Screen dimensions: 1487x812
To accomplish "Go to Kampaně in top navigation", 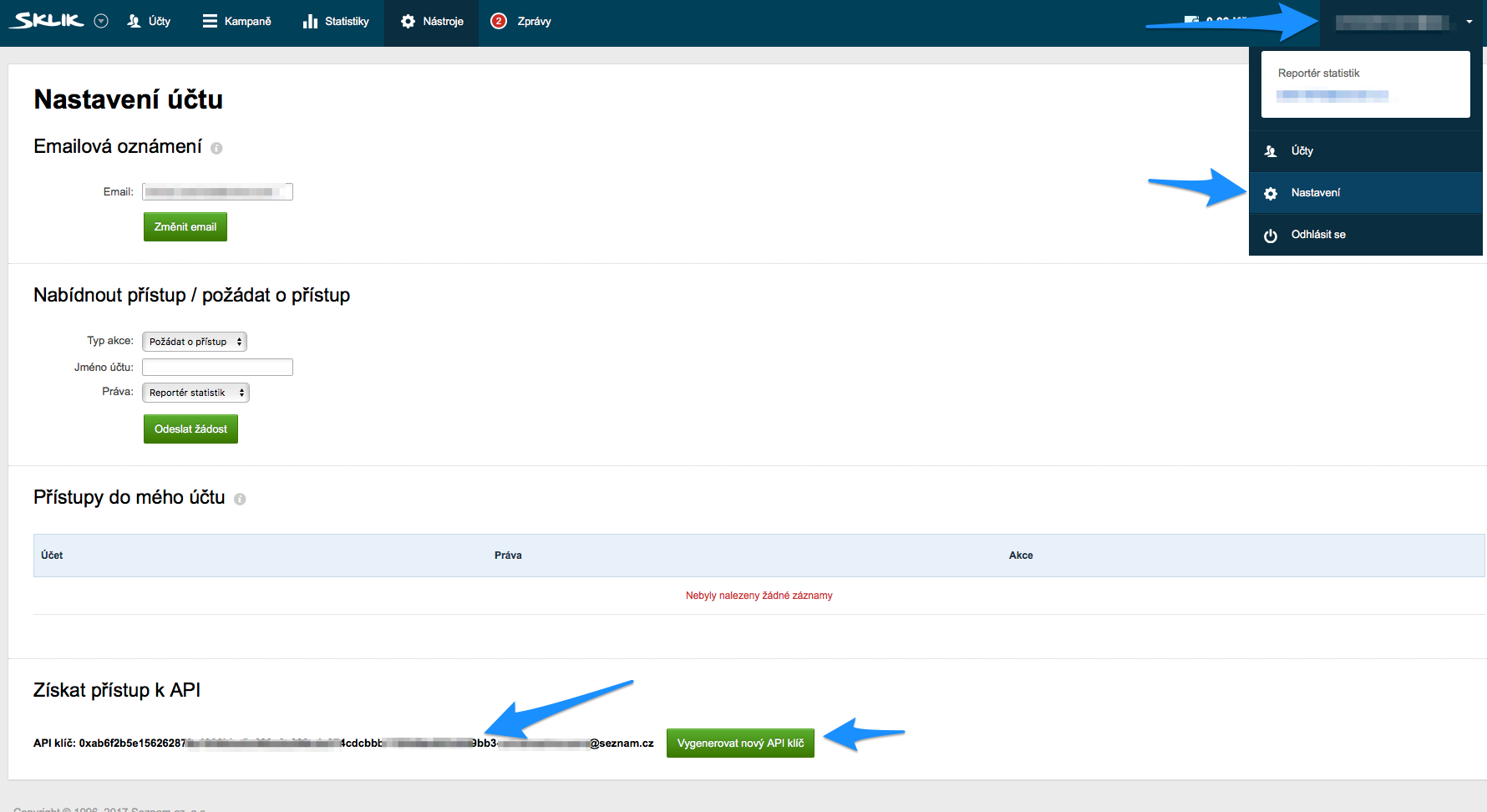I will [237, 22].
